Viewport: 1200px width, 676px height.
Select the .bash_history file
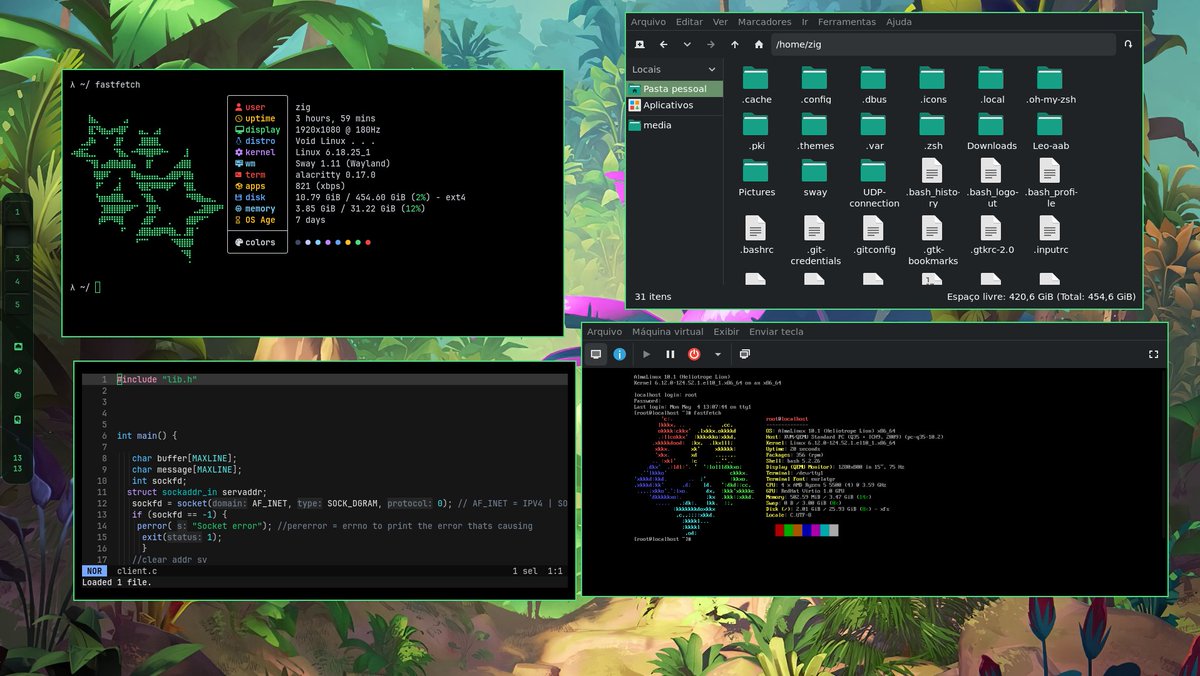(933, 183)
